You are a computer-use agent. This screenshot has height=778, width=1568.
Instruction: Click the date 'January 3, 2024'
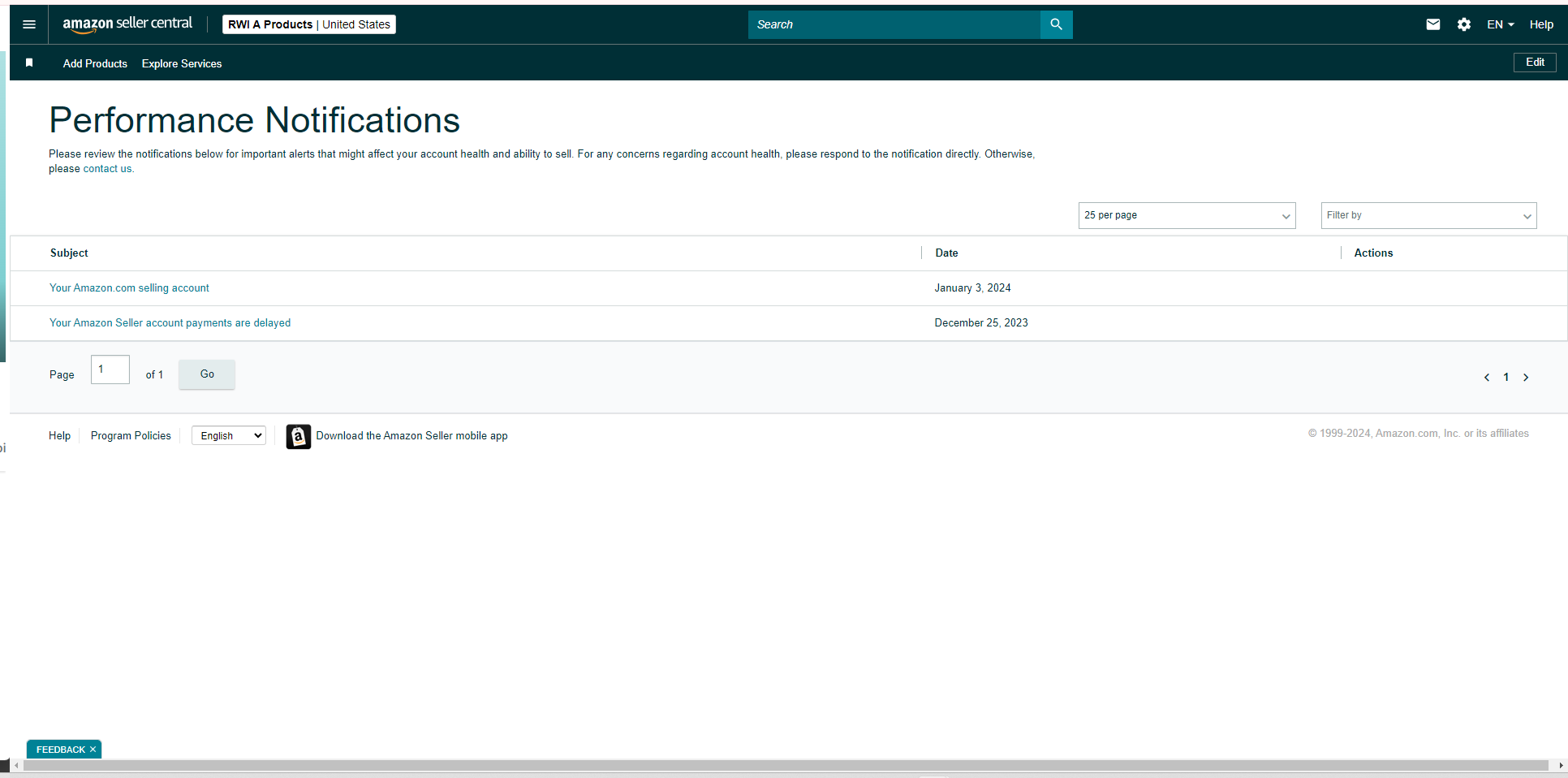(x=972, y=288)
